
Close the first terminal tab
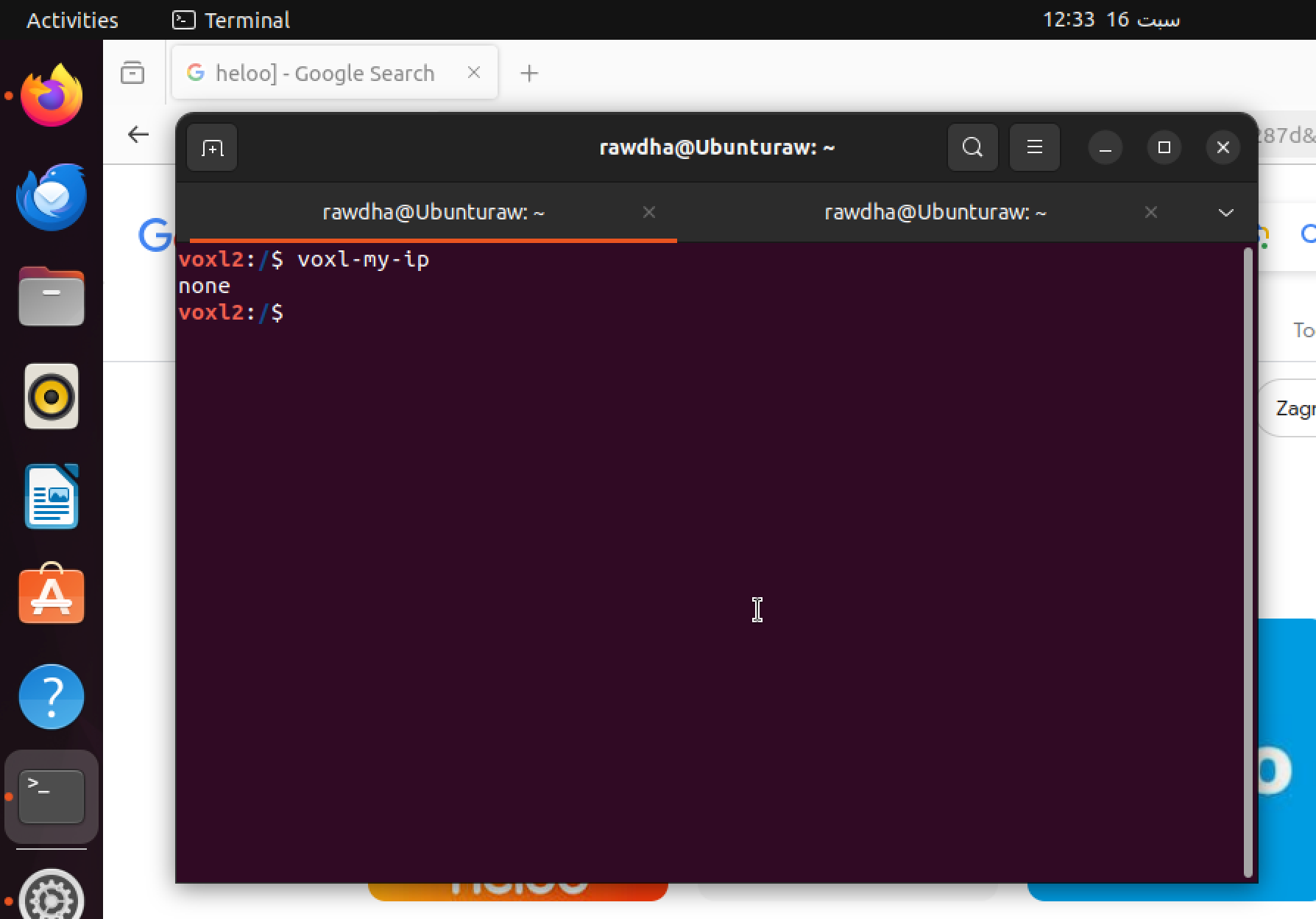[648, 213]
